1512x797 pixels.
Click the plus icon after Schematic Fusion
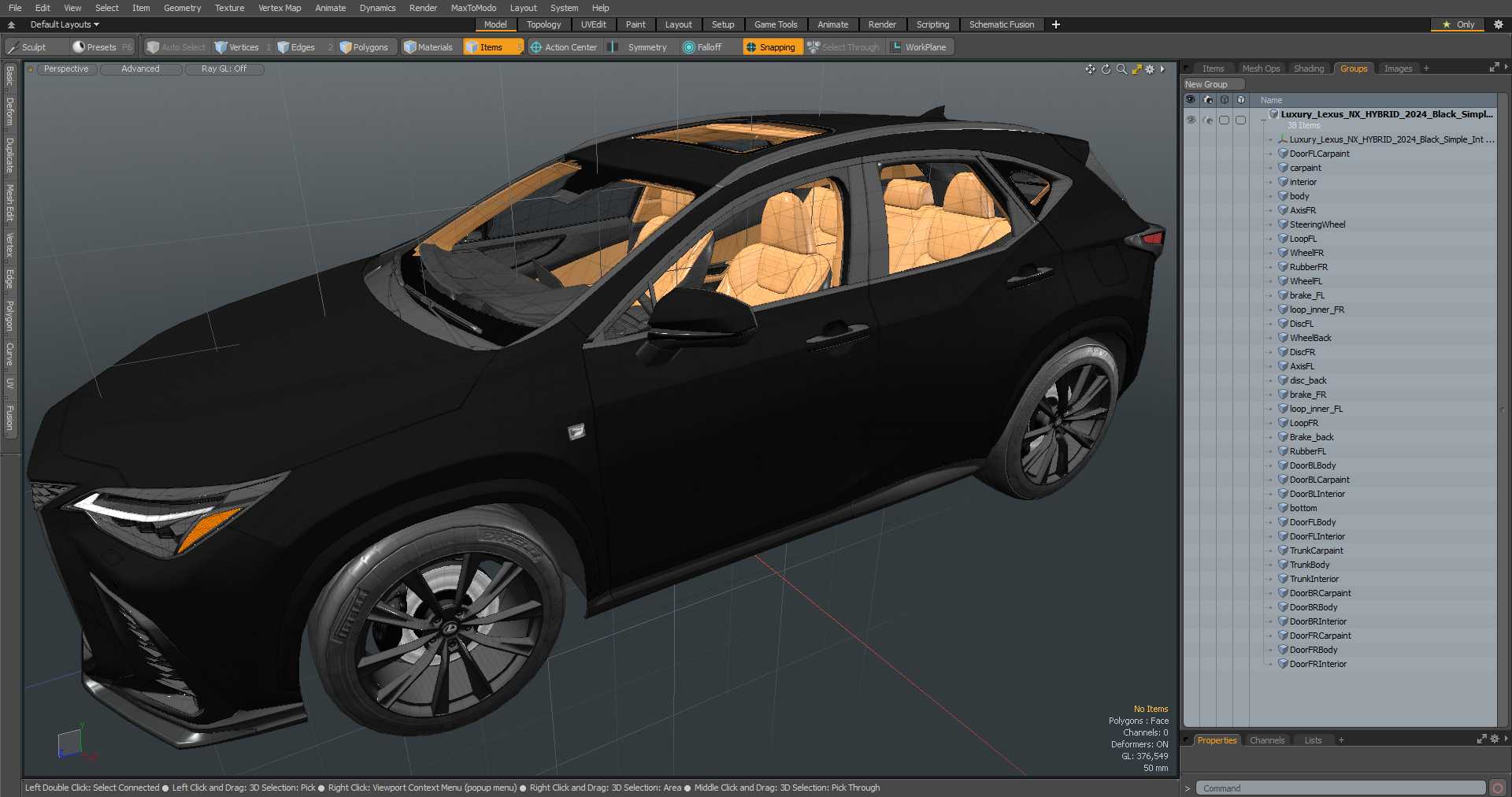tap(1056, 24)
